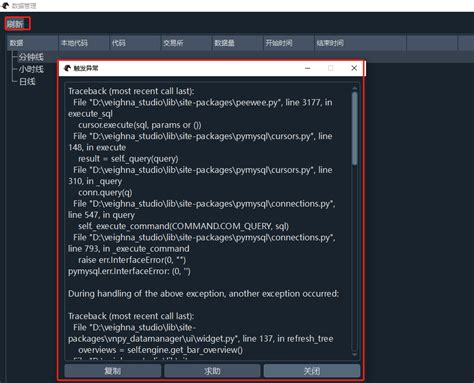
Task: Click the 数据管理 window title text
Action: click(x=24, y=6)
